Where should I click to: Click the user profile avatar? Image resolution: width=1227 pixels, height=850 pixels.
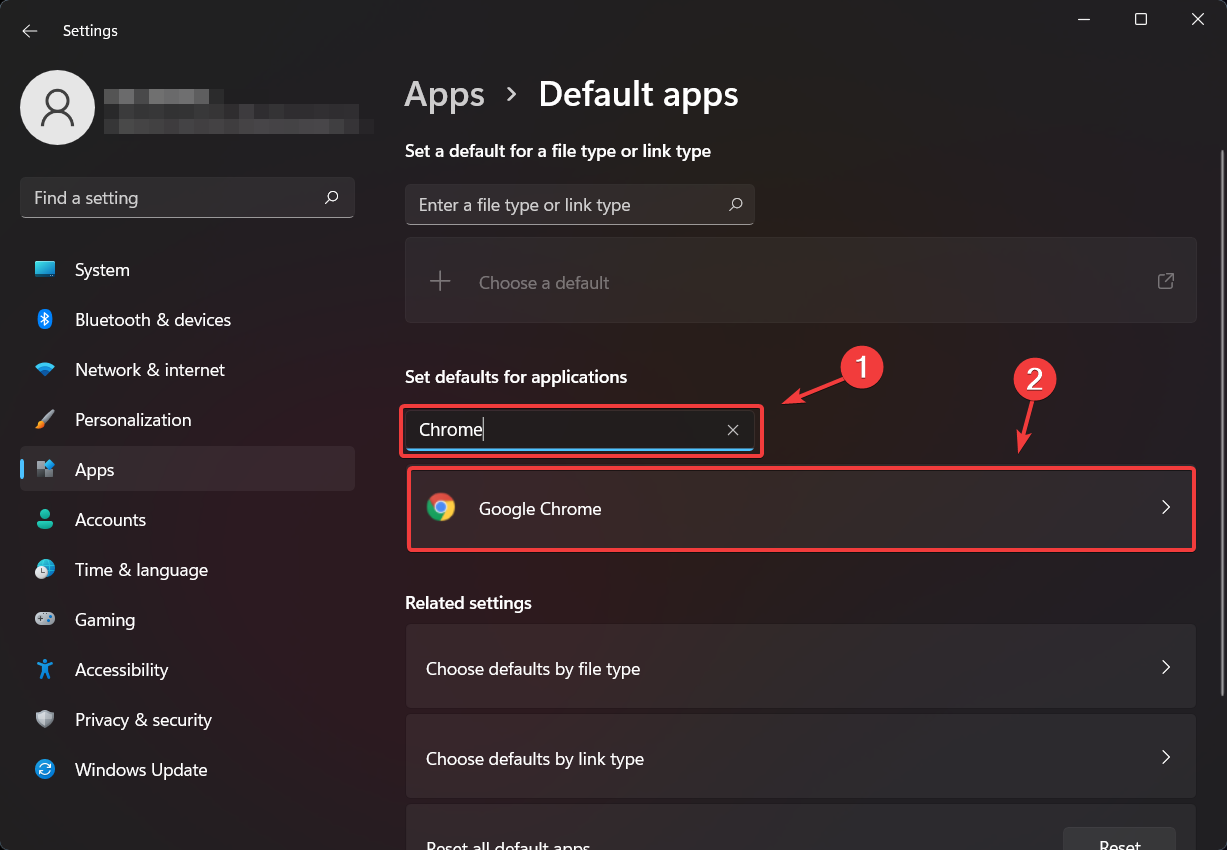click(x=57, y=107)
